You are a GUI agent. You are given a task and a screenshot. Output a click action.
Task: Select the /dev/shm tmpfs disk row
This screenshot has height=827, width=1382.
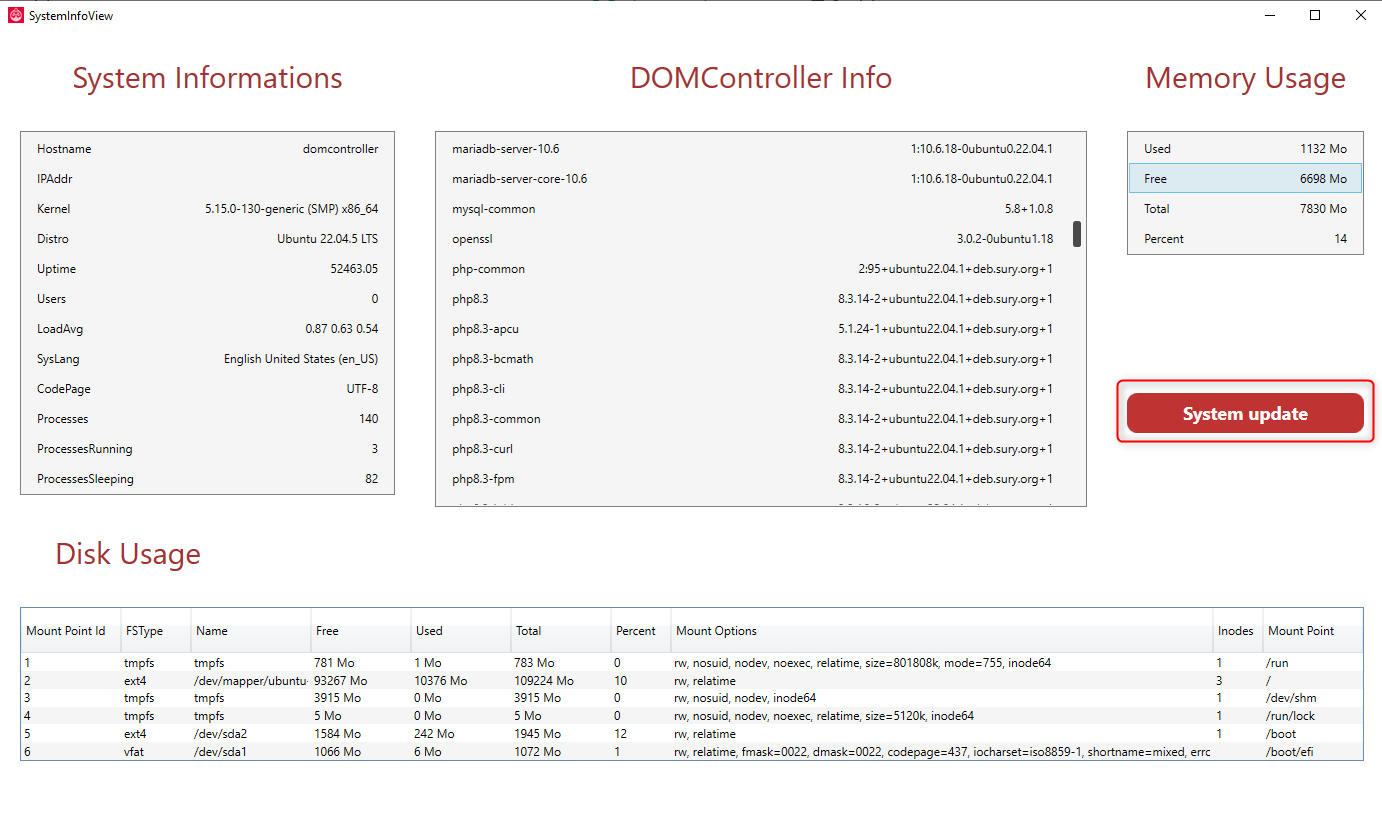(x=691, y=698)
